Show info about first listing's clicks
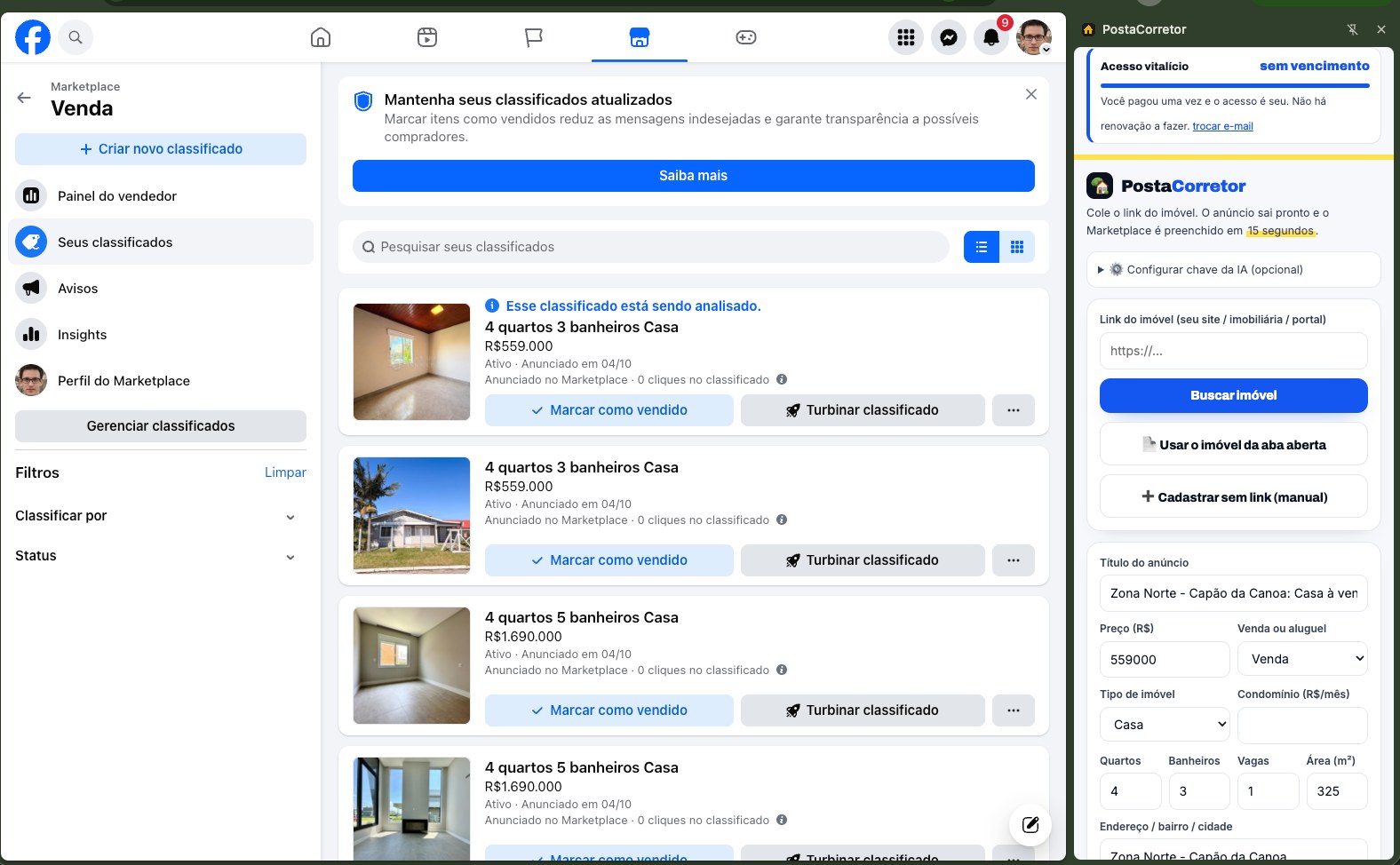Viewport: 1400px width, 865px height. tap(782, 379)
